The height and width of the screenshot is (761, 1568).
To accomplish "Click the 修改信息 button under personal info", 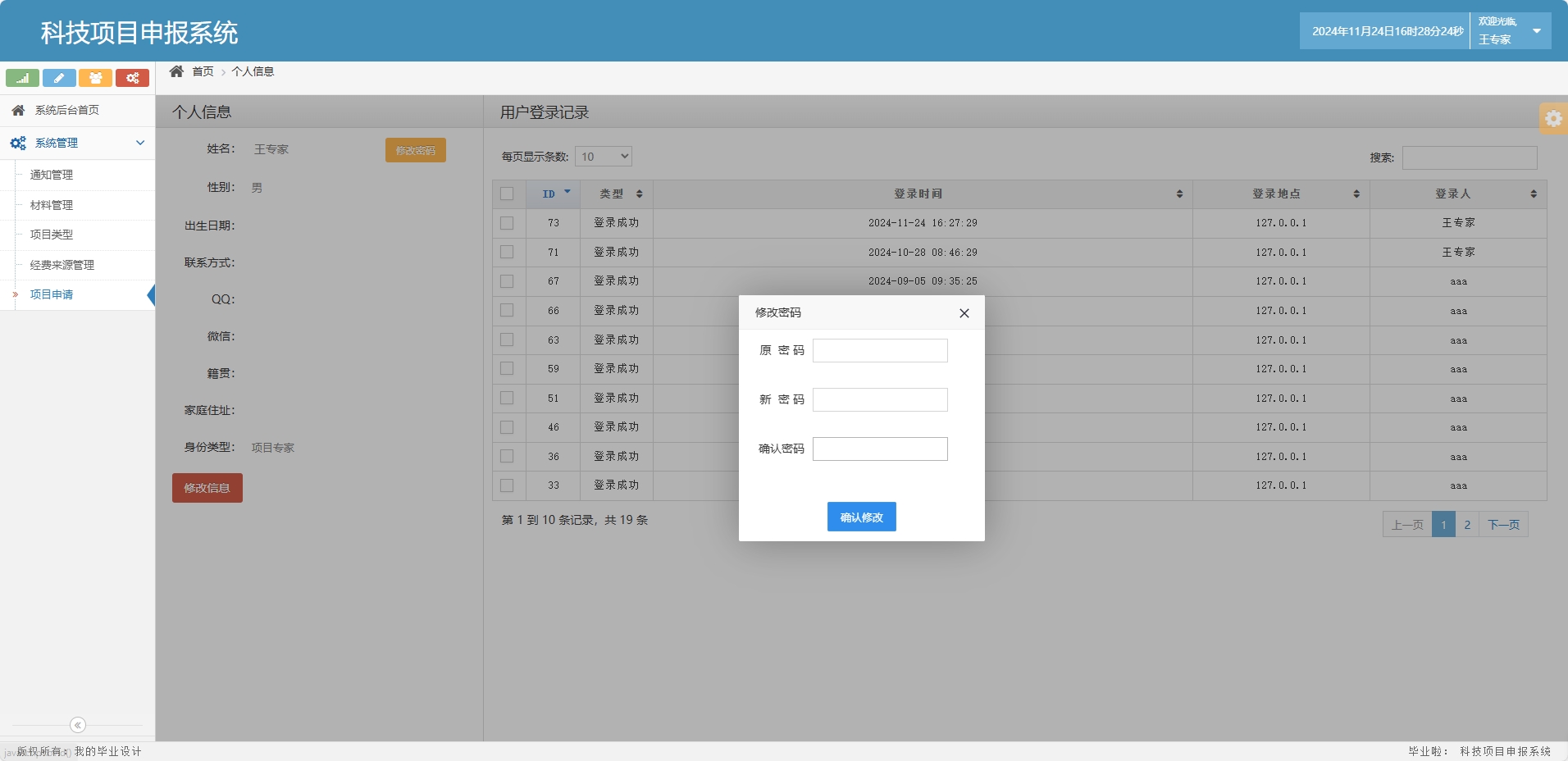I will [x=207, y=487].
